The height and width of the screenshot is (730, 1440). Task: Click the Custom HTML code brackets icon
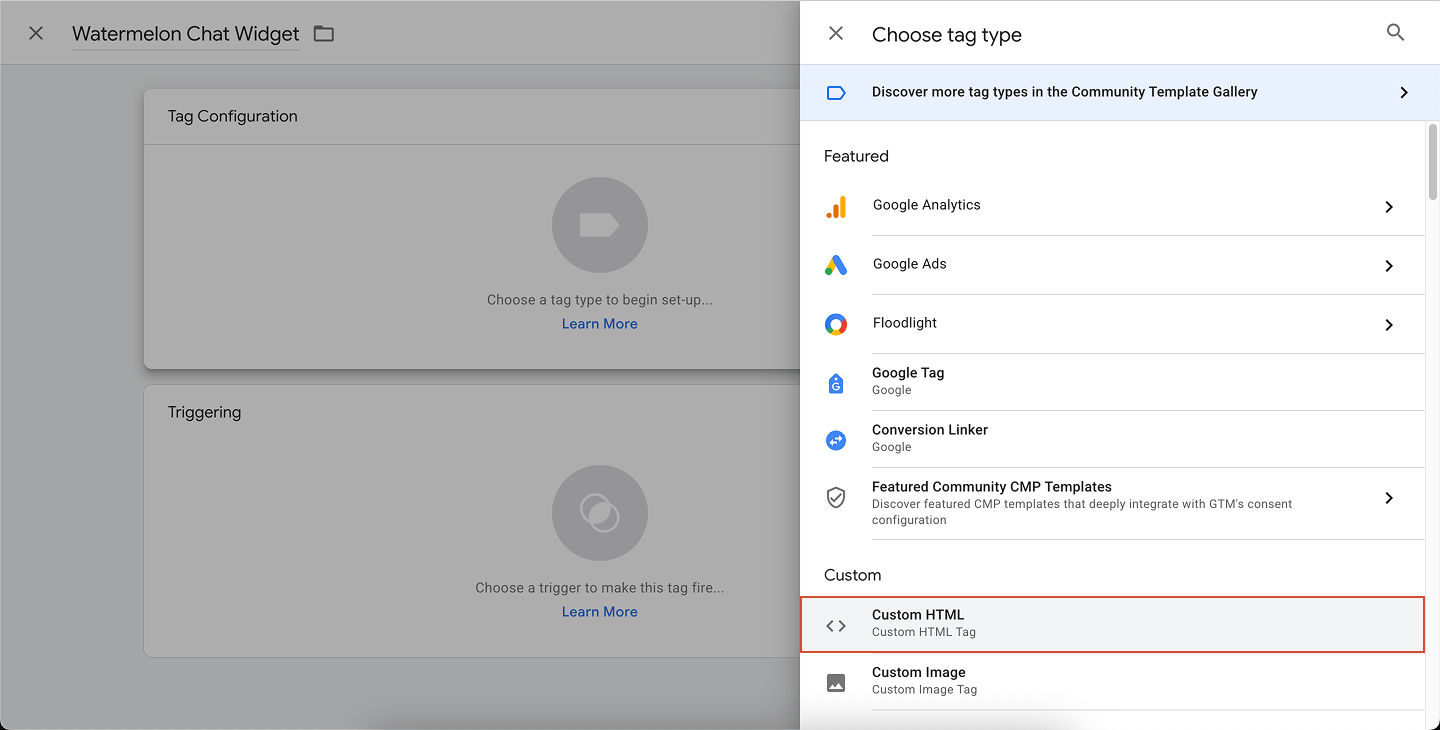tap(836, 626)
